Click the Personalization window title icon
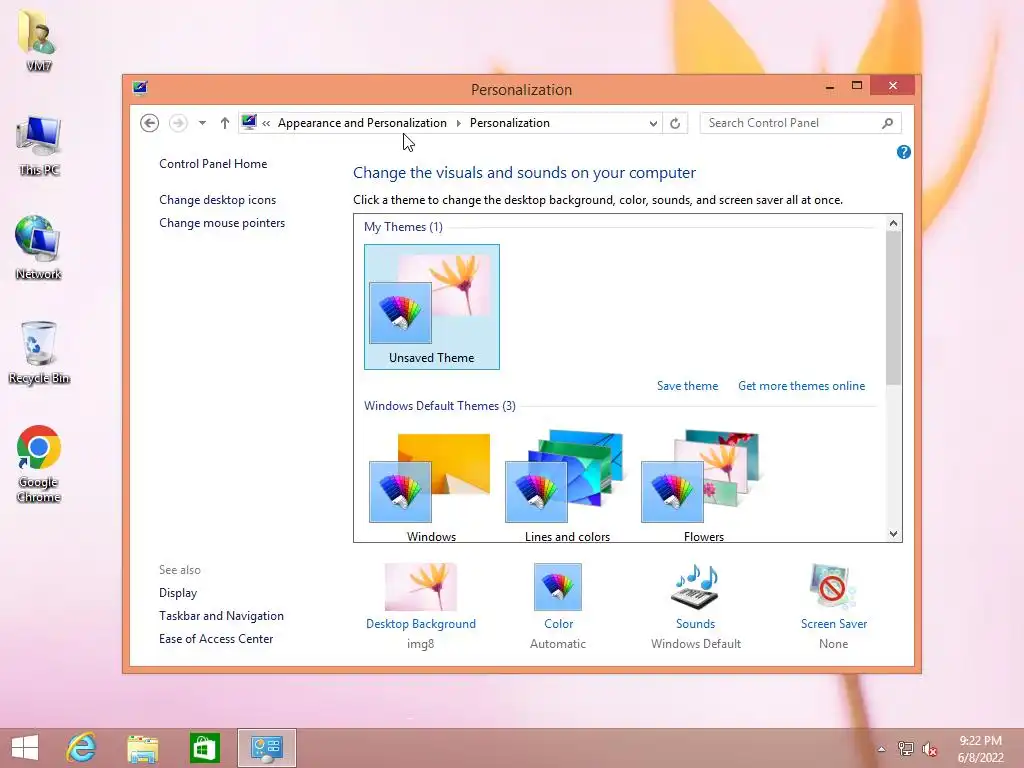 pyautogui.click(x=140, y=88)
